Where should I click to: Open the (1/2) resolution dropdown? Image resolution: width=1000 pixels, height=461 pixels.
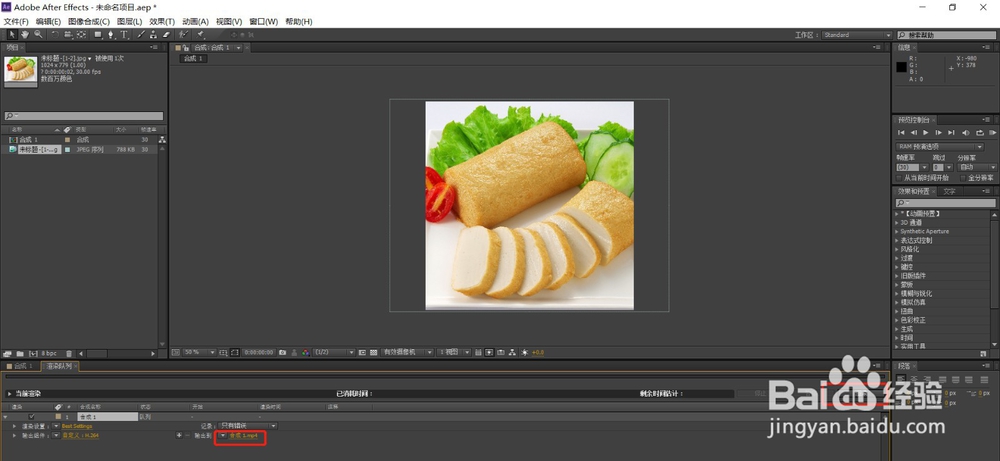(x=334, y=352)
